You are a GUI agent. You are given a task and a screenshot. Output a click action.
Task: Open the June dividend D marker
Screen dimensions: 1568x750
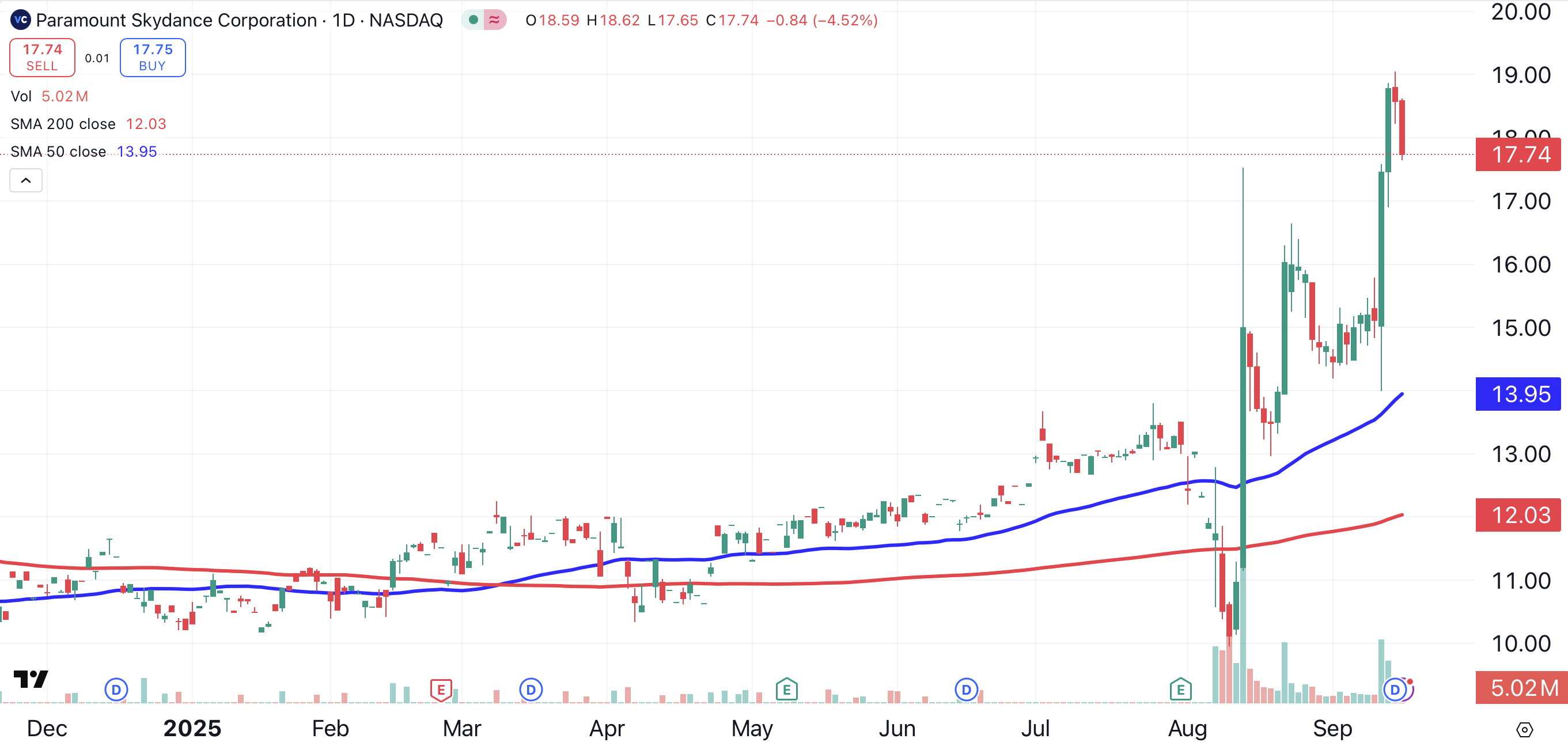[966, 690]
